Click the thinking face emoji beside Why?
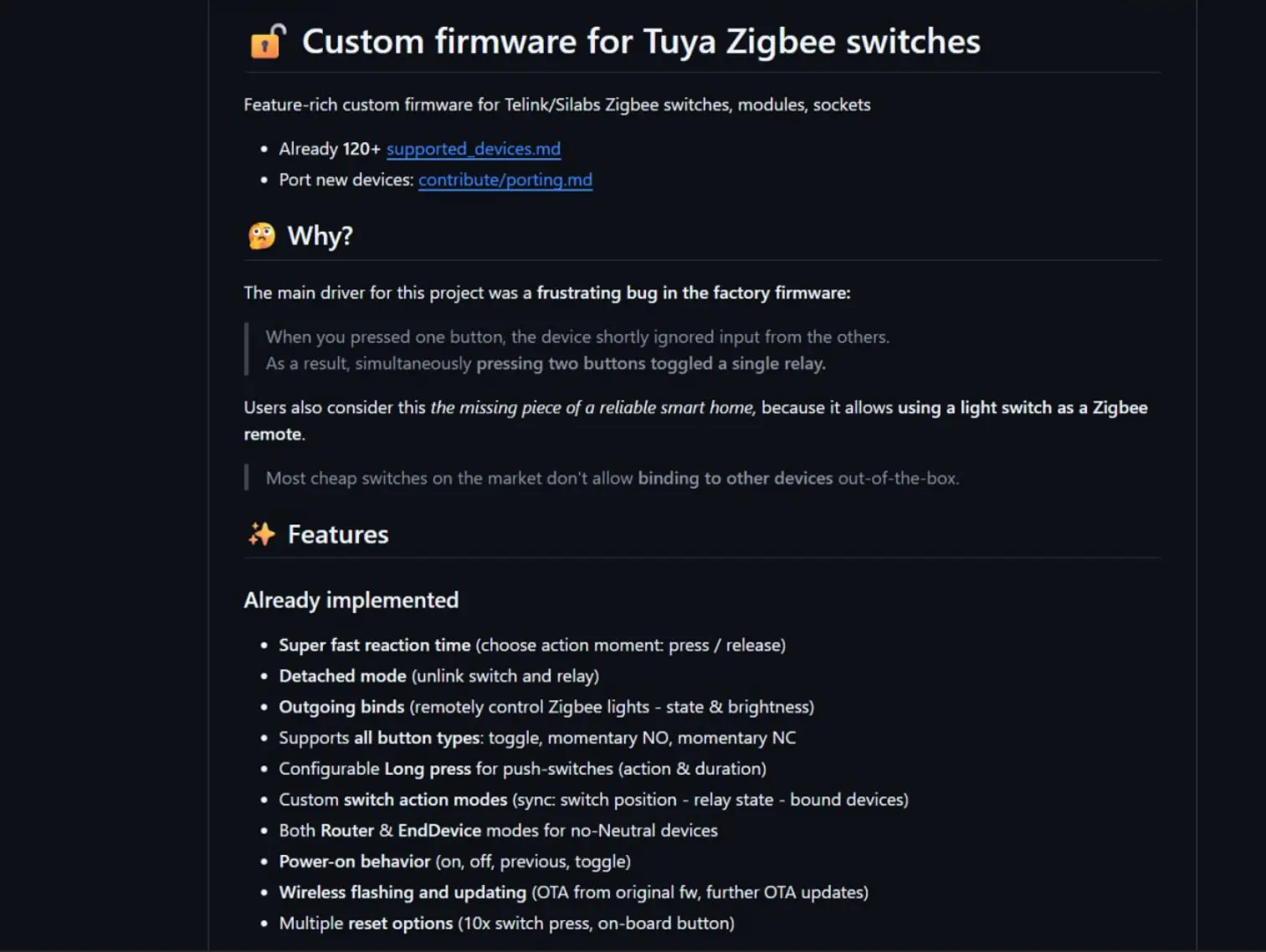 tap(261, 236)
